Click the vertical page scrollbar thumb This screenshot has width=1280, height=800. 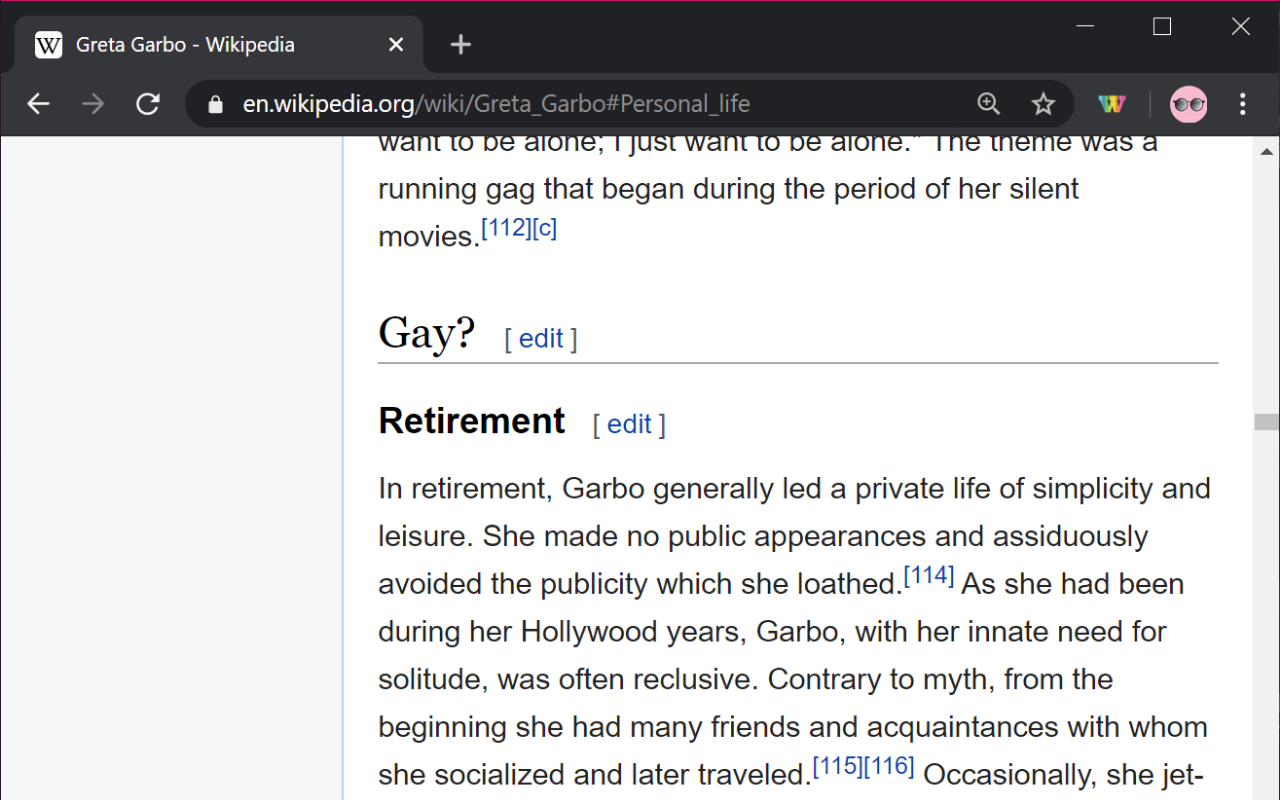click(x=1264, y=420)
